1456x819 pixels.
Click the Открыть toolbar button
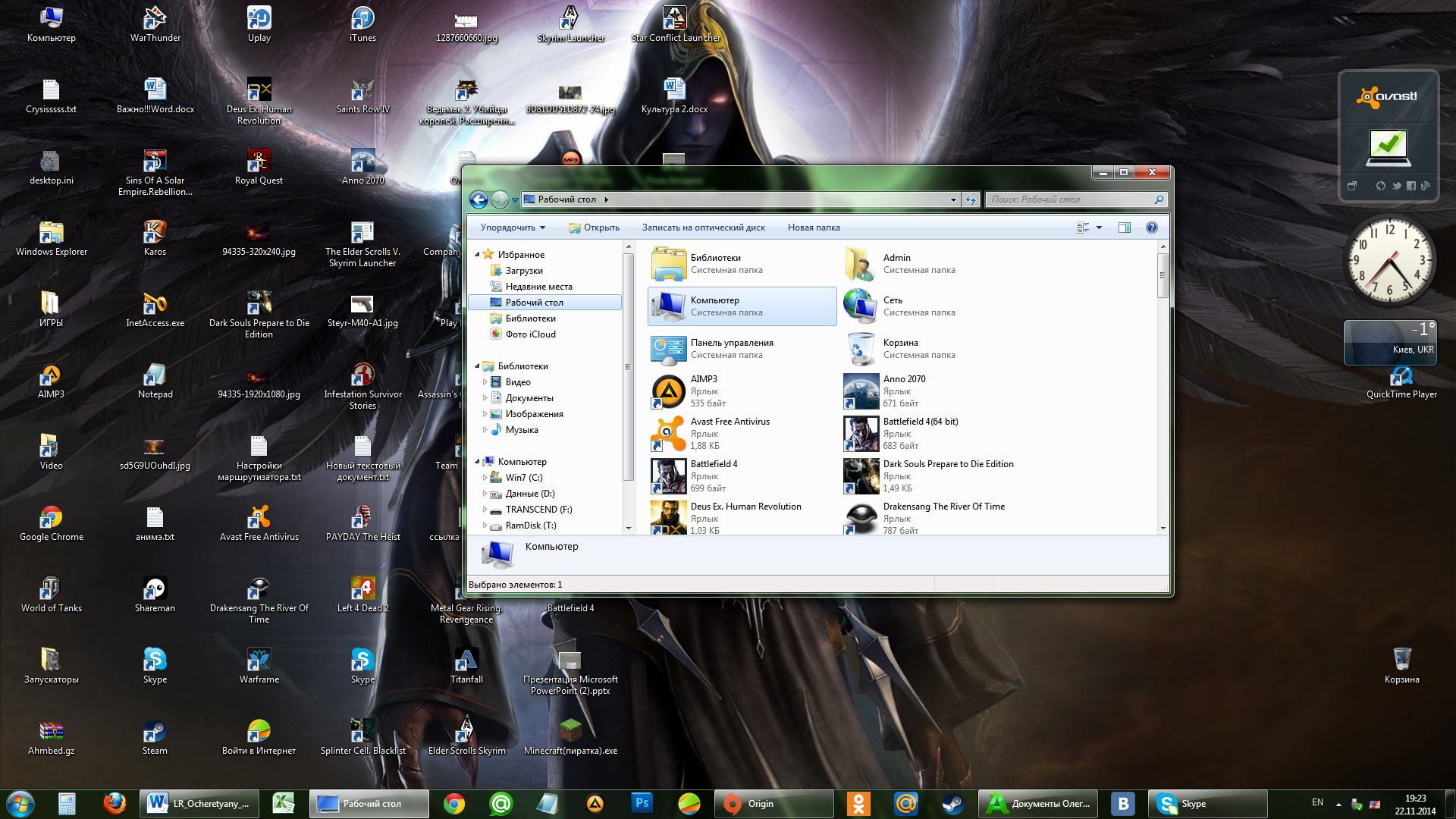(595, 227)
